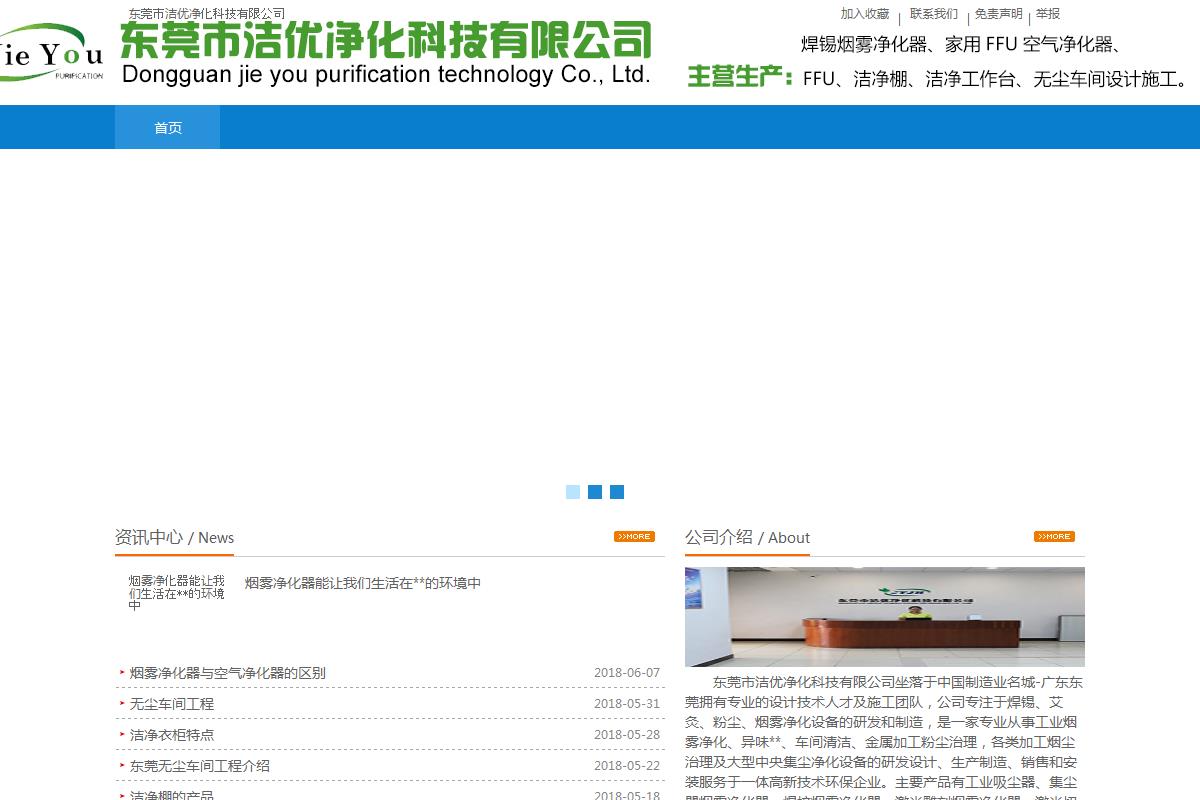Click the red bullet beside 洁净衣柜特点
This screenshot has height=800, width=1200.
pyautogui.click(x=122, y=734)
